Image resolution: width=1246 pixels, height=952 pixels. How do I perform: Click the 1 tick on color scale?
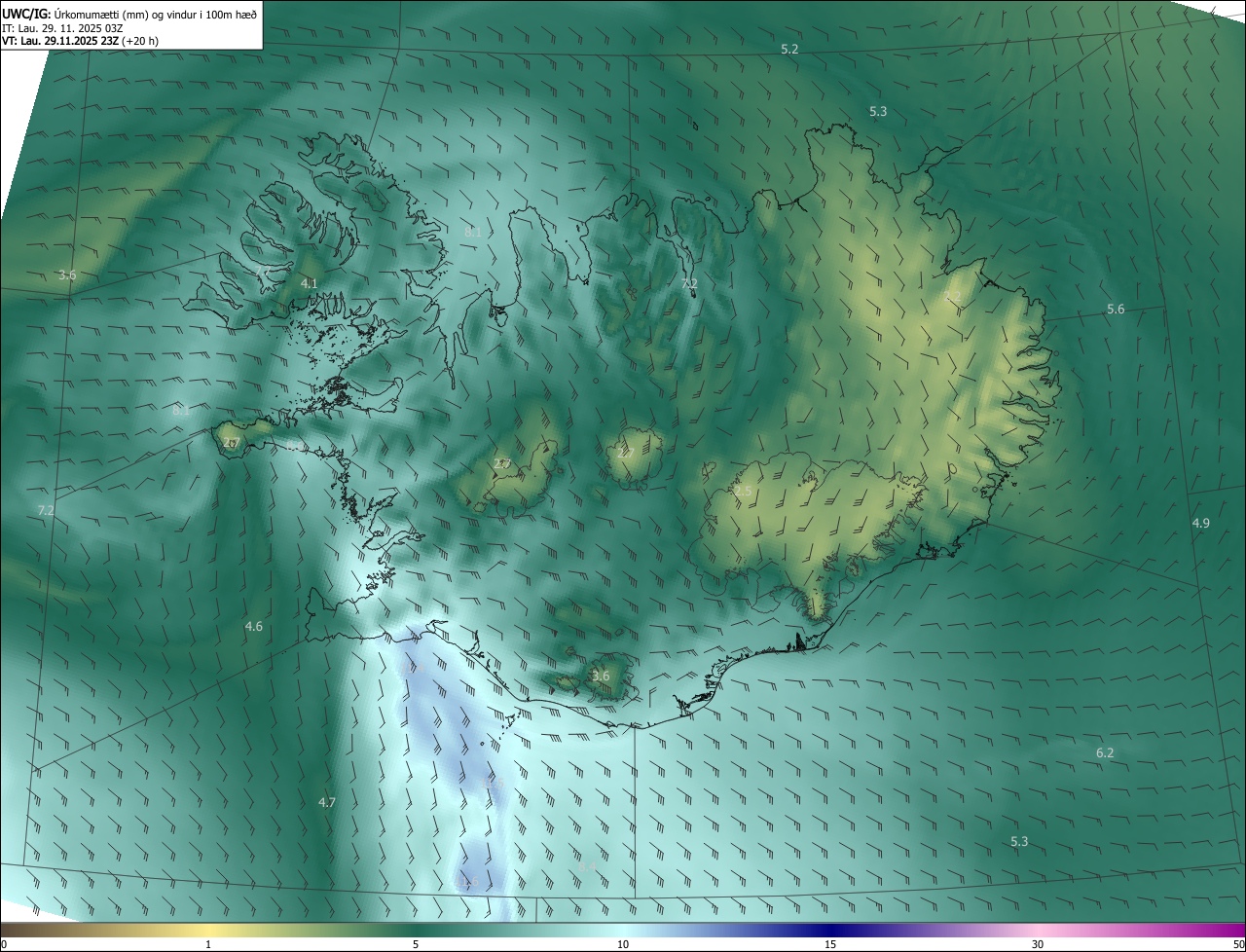pos(208,944)
